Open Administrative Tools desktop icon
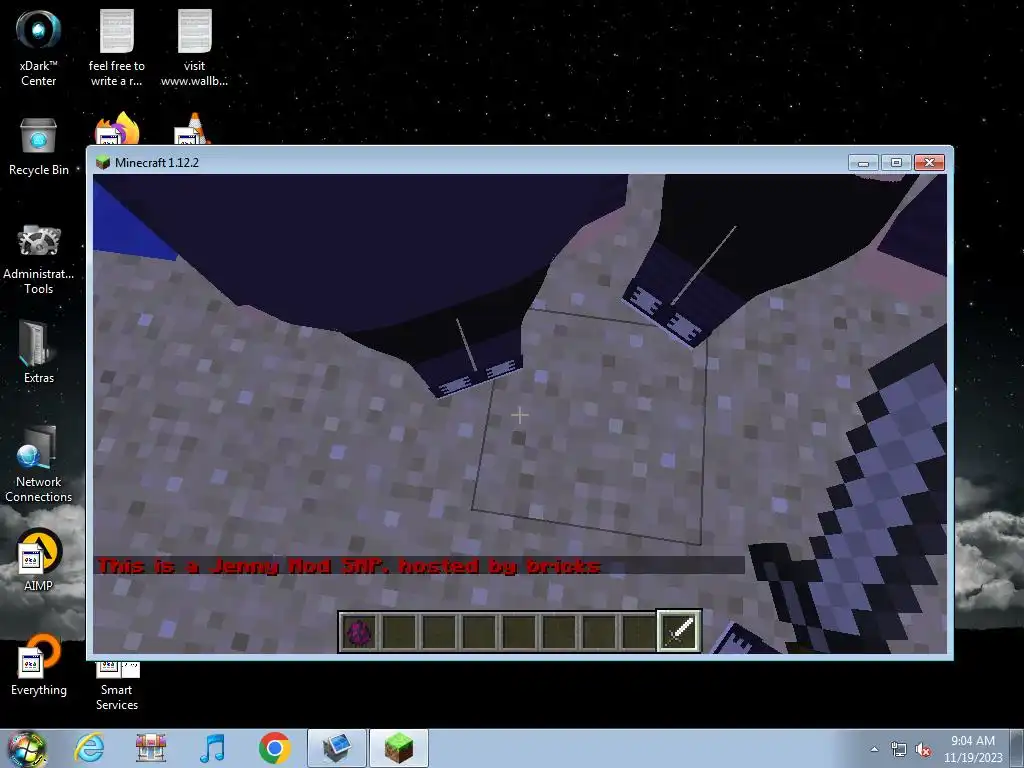Image resolution: width=1024 pixels, height=768 pixels. tap(39, 259)
